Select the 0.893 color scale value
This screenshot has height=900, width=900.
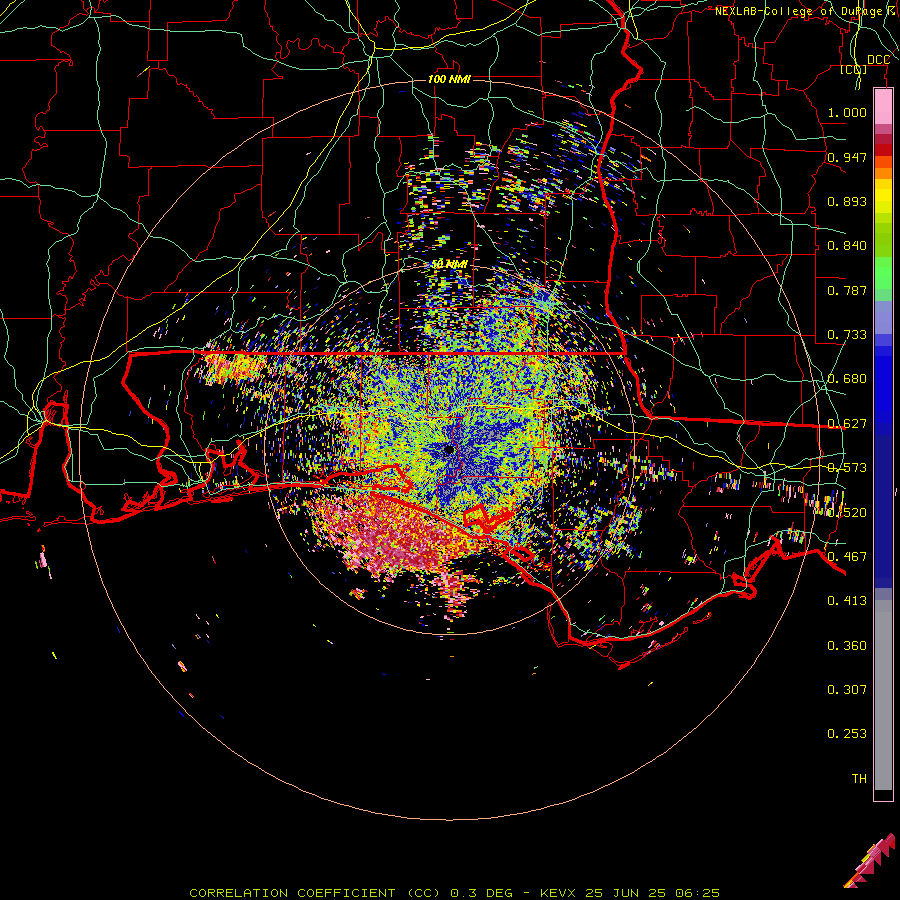[x=847, y=201]
